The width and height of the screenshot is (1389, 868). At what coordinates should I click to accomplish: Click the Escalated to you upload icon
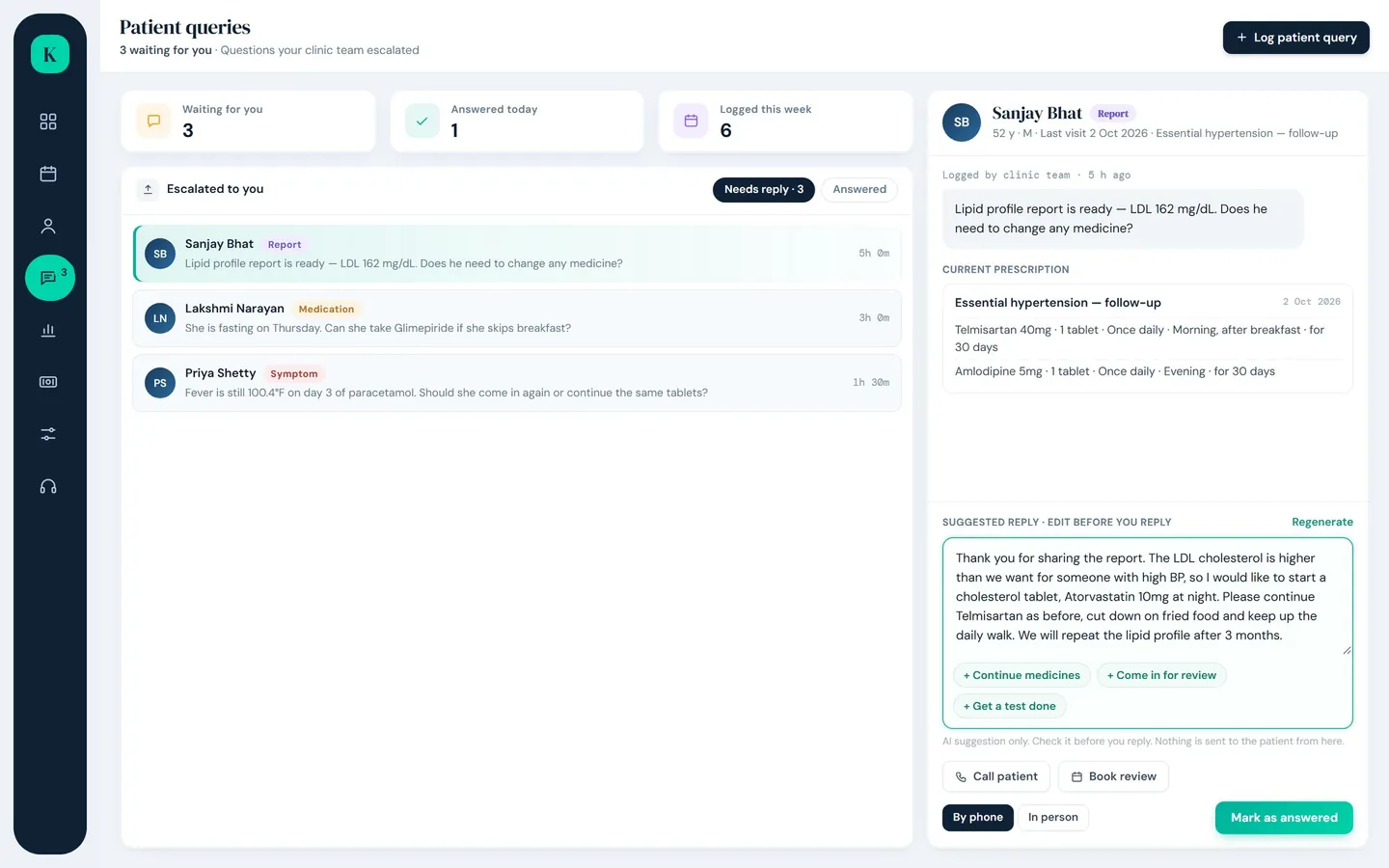click(x=148, y=189)
